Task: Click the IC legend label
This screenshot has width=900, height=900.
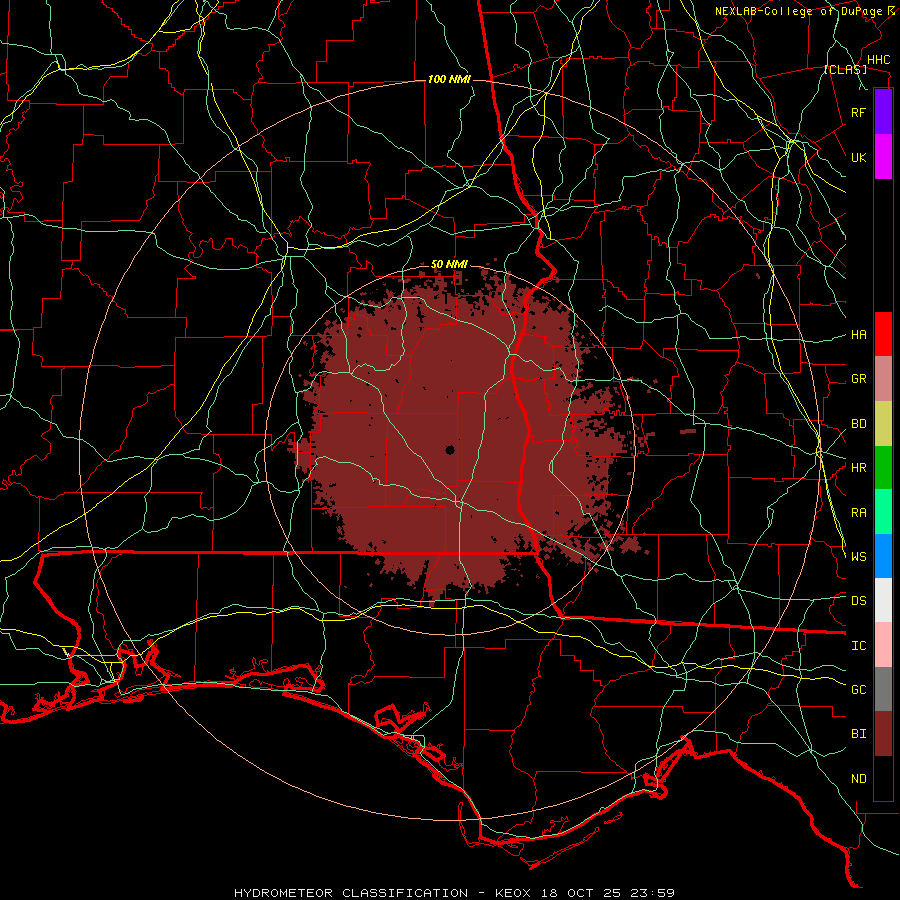Action: (x=858, y=646)
